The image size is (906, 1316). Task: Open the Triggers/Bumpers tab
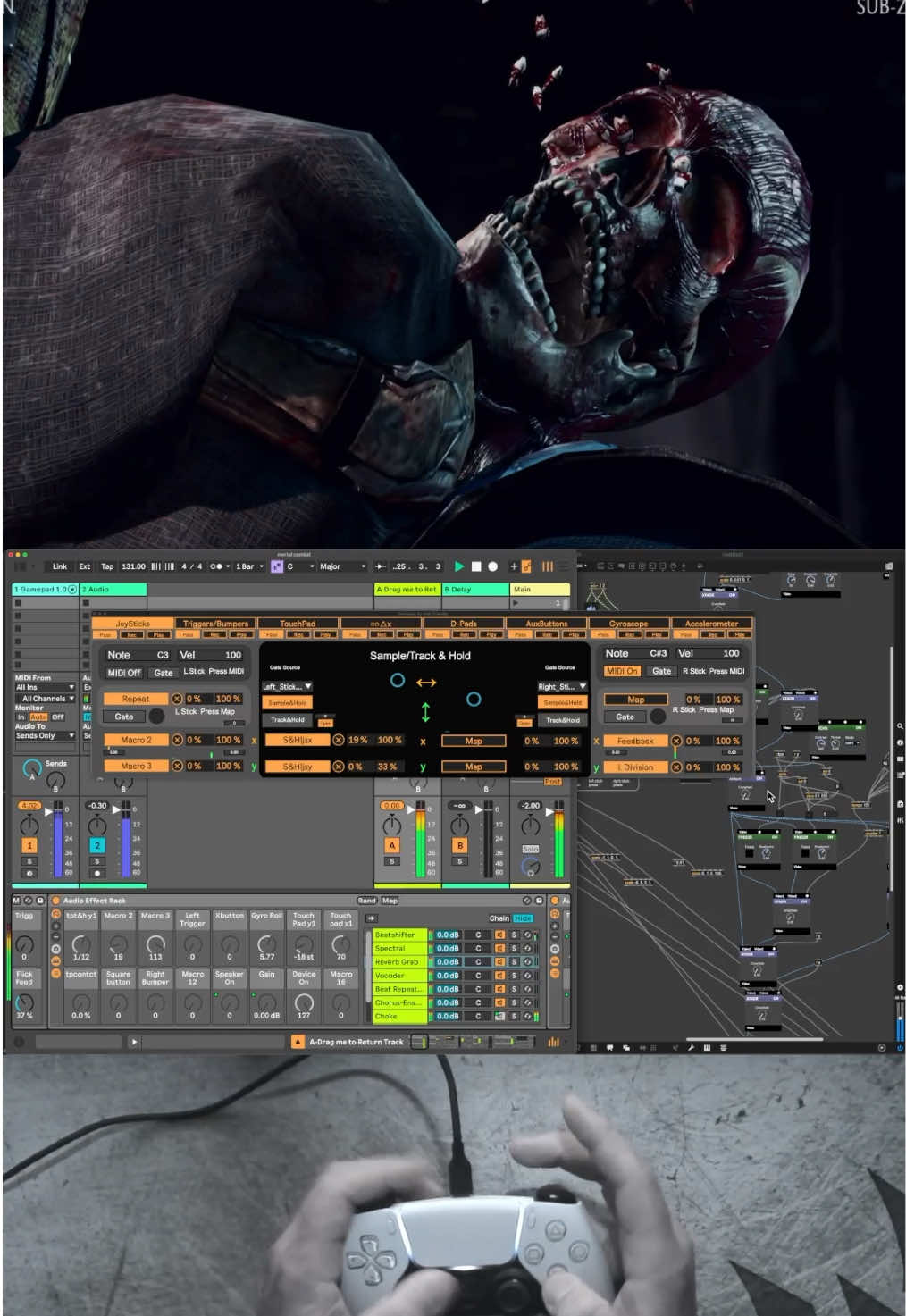215,624
